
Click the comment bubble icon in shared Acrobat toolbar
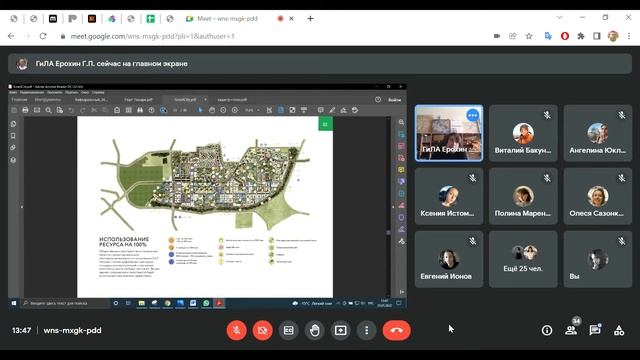click(321, 110)
